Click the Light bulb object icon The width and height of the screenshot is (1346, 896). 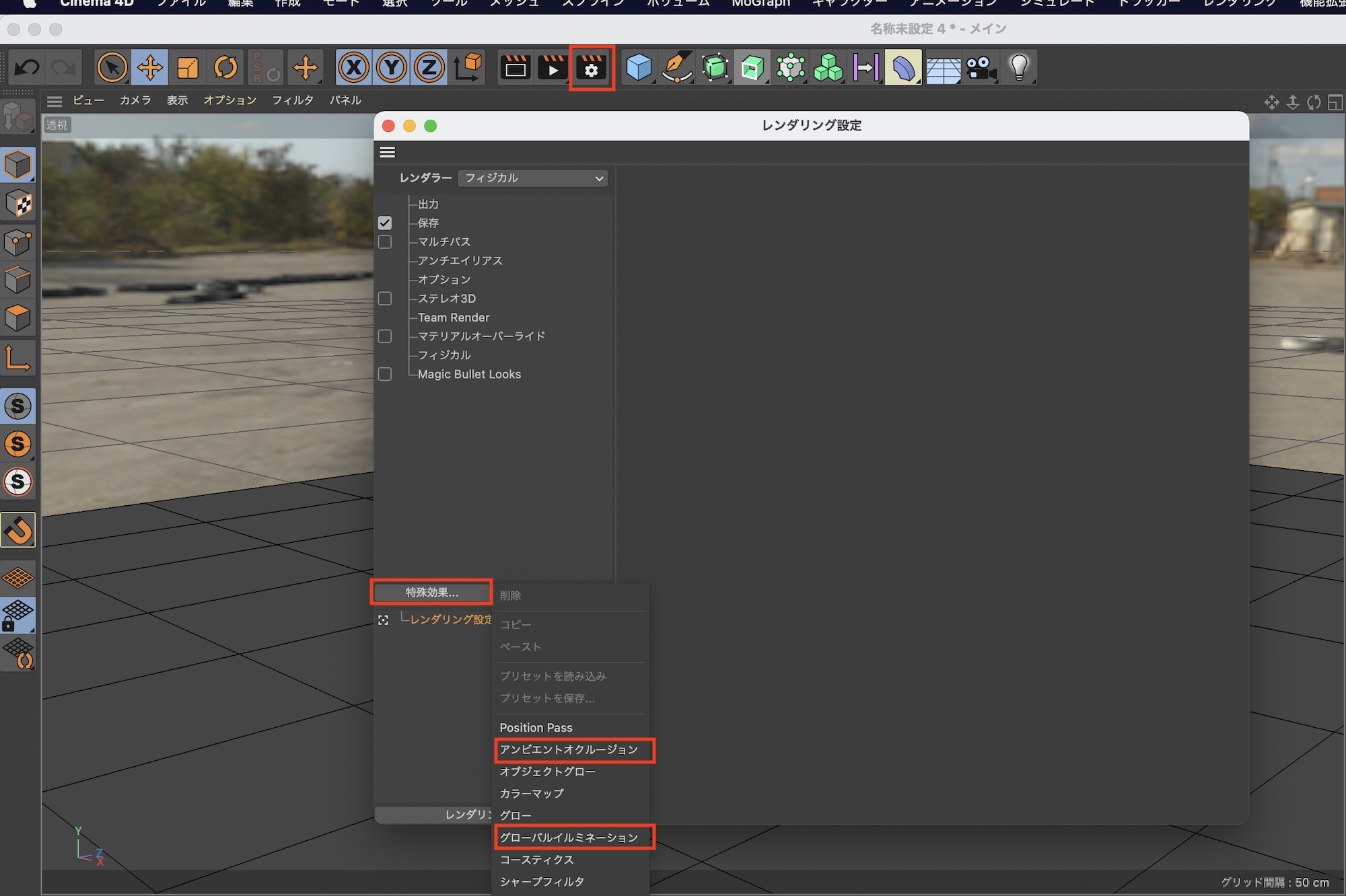pyautogui.click(x=1019, y=67)
